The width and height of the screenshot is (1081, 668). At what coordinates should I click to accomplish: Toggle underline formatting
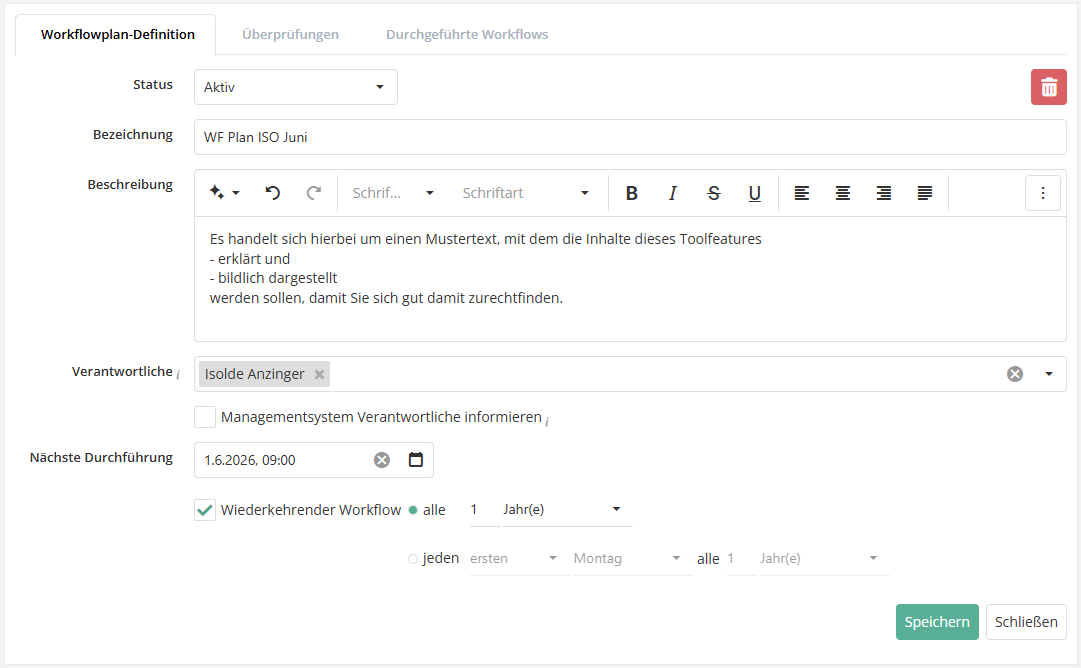tap(754, 193)
